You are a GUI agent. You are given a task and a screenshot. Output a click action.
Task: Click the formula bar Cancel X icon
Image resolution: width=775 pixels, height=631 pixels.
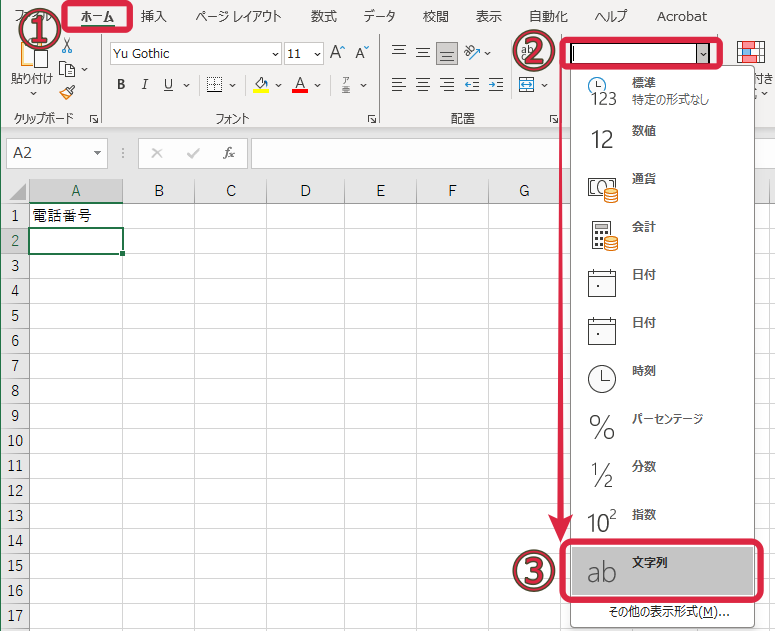click(157, 153)
